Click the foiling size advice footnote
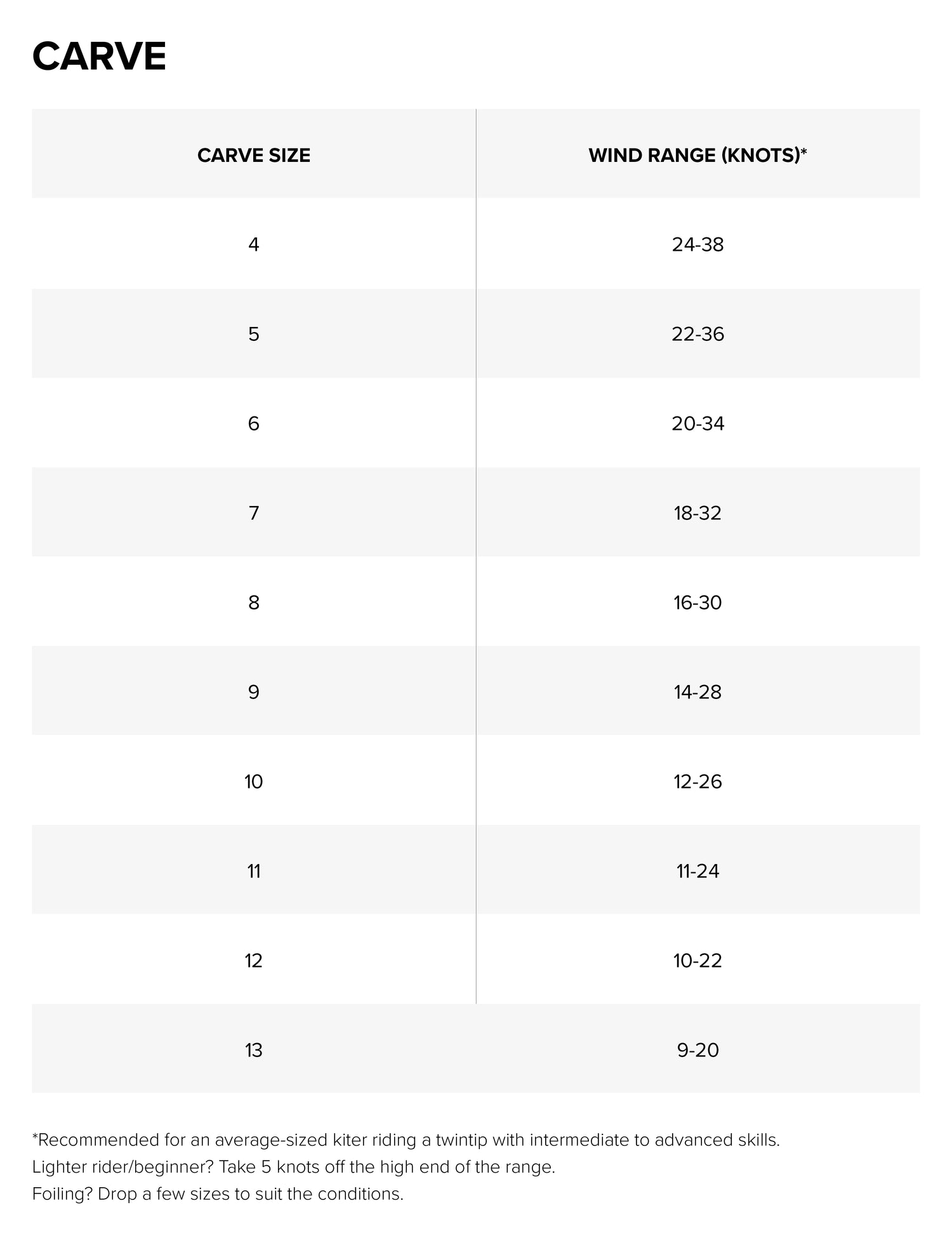 [x=218, y=1194]
